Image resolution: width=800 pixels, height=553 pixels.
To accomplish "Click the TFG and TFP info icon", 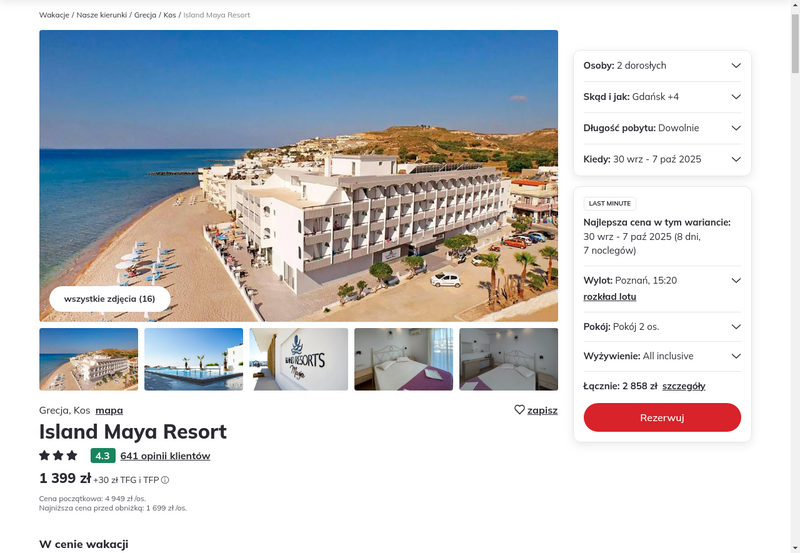I will 165,480.
